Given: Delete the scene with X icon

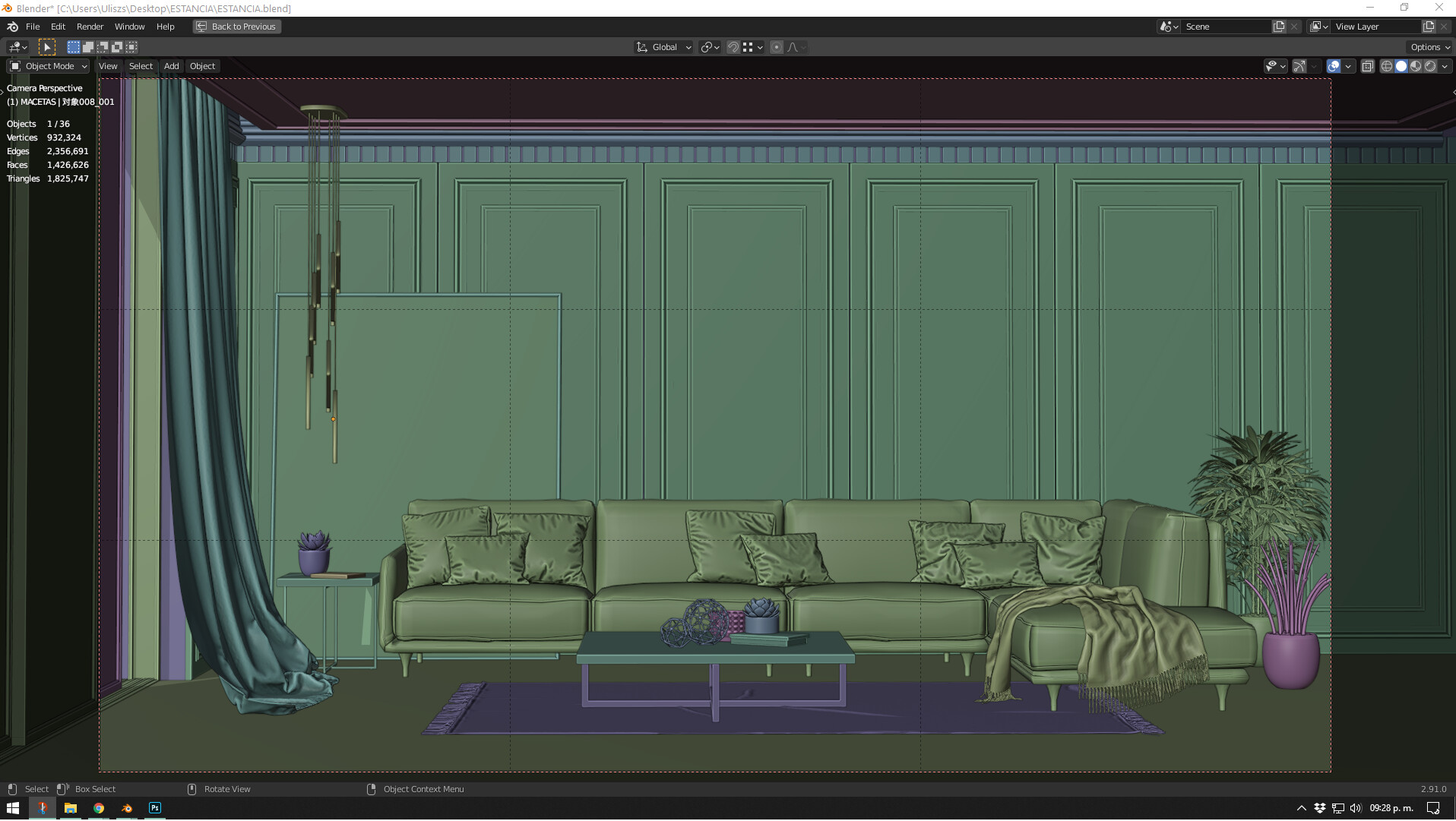Looking at the screenshot, I should tap(1294, 27).
